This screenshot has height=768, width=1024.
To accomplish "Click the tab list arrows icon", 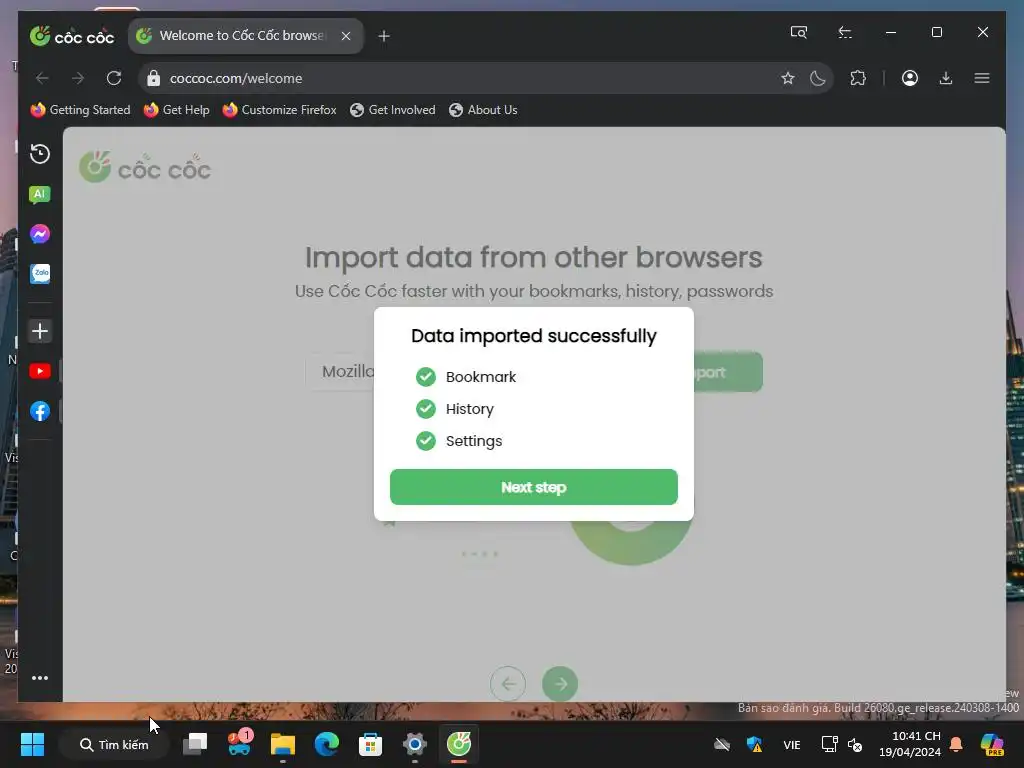I will coord(844,32).
